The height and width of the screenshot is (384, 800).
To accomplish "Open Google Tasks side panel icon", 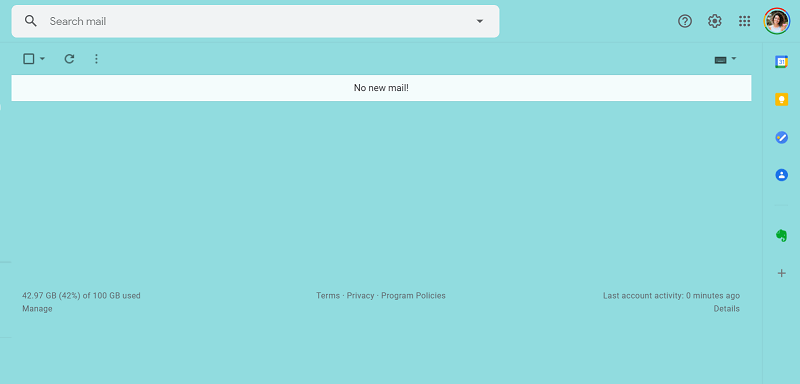I will coord(781,137).
